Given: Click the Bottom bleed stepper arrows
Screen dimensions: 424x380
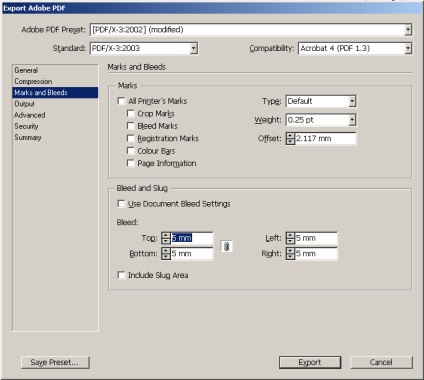Looking at the screenshot, I should pos(166,254).
